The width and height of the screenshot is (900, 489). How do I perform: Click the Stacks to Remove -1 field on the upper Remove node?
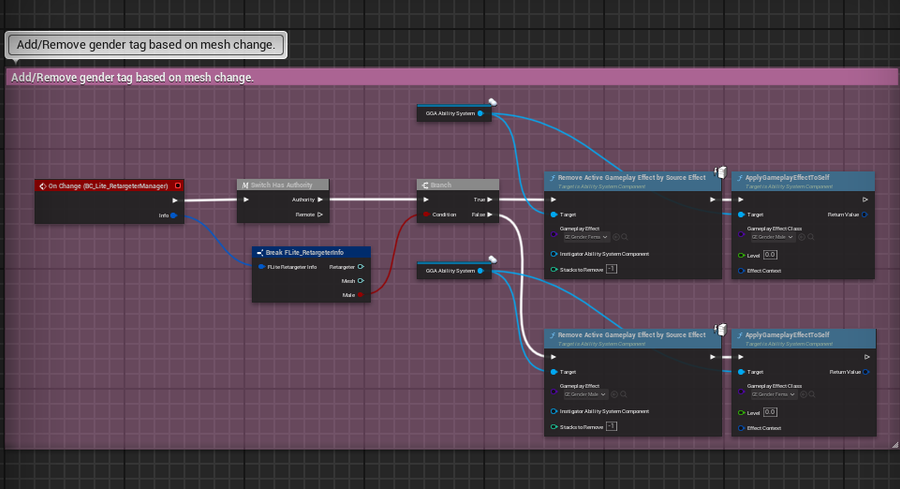coord(611,269)
